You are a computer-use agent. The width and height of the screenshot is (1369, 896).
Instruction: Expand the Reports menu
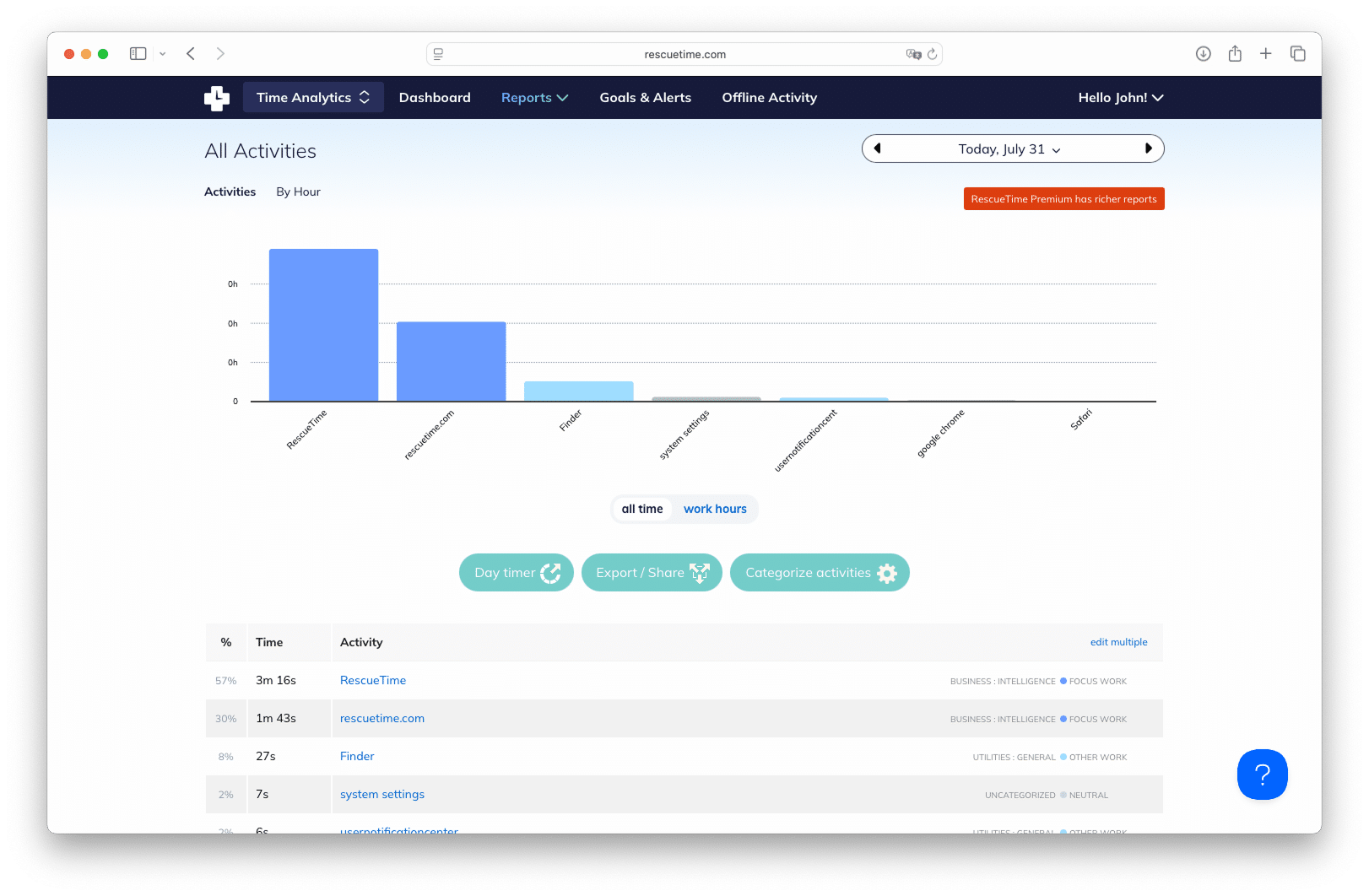tap(534, 98)
